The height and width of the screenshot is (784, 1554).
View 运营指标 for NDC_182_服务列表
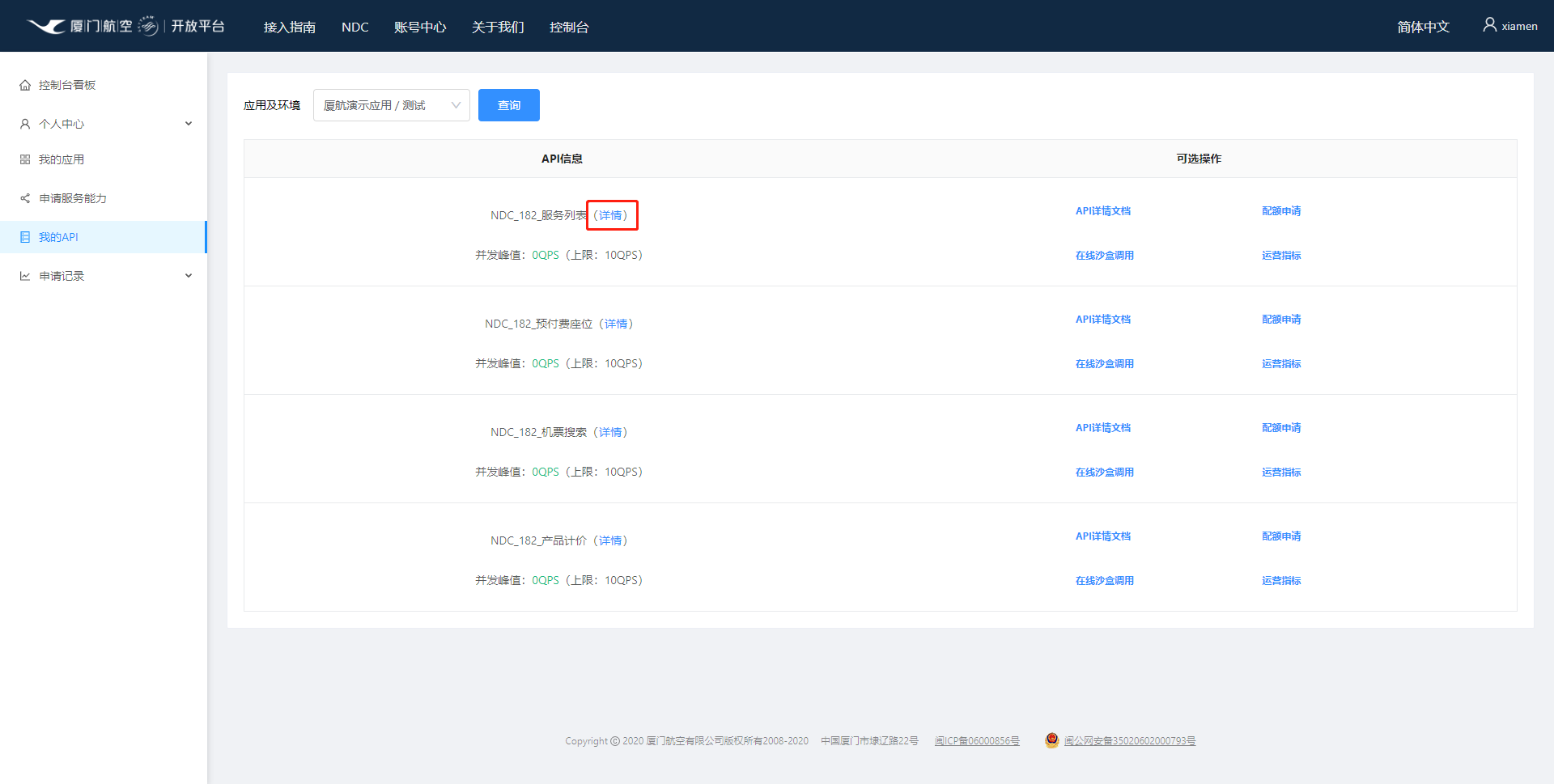click(x=1281, y=256)
